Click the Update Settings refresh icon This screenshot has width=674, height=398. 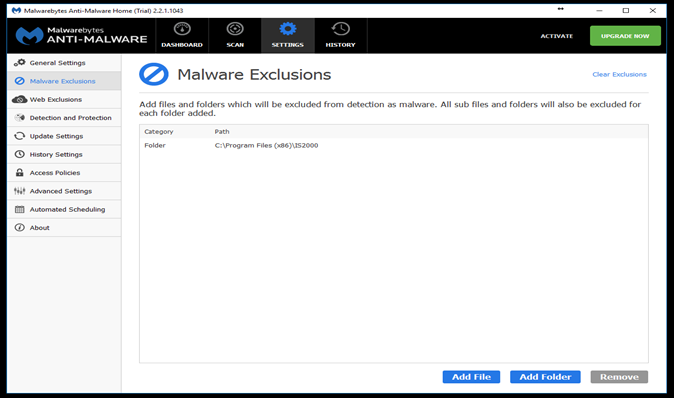tap(19, 136)
